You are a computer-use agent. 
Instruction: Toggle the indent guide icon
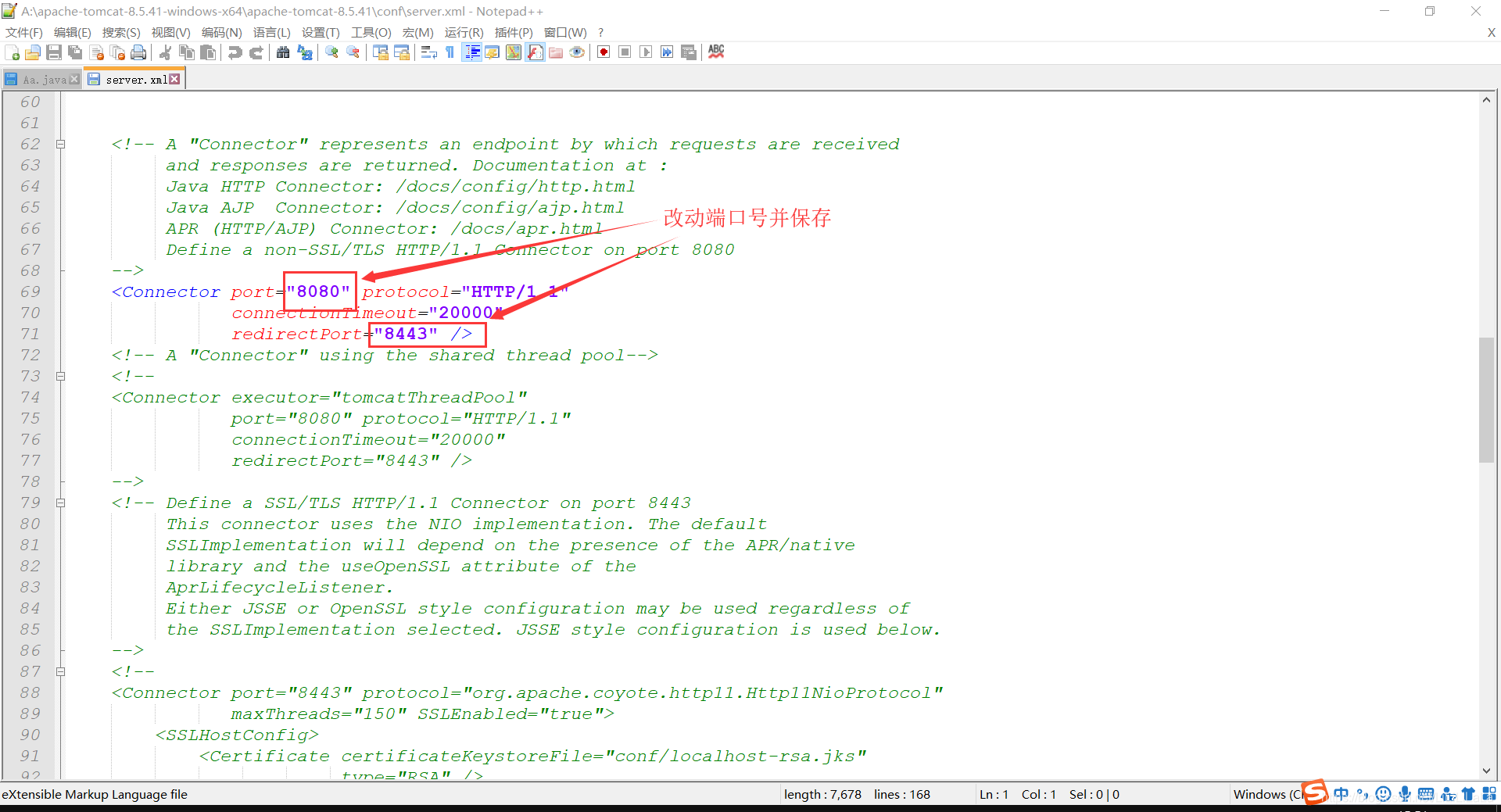471,52
